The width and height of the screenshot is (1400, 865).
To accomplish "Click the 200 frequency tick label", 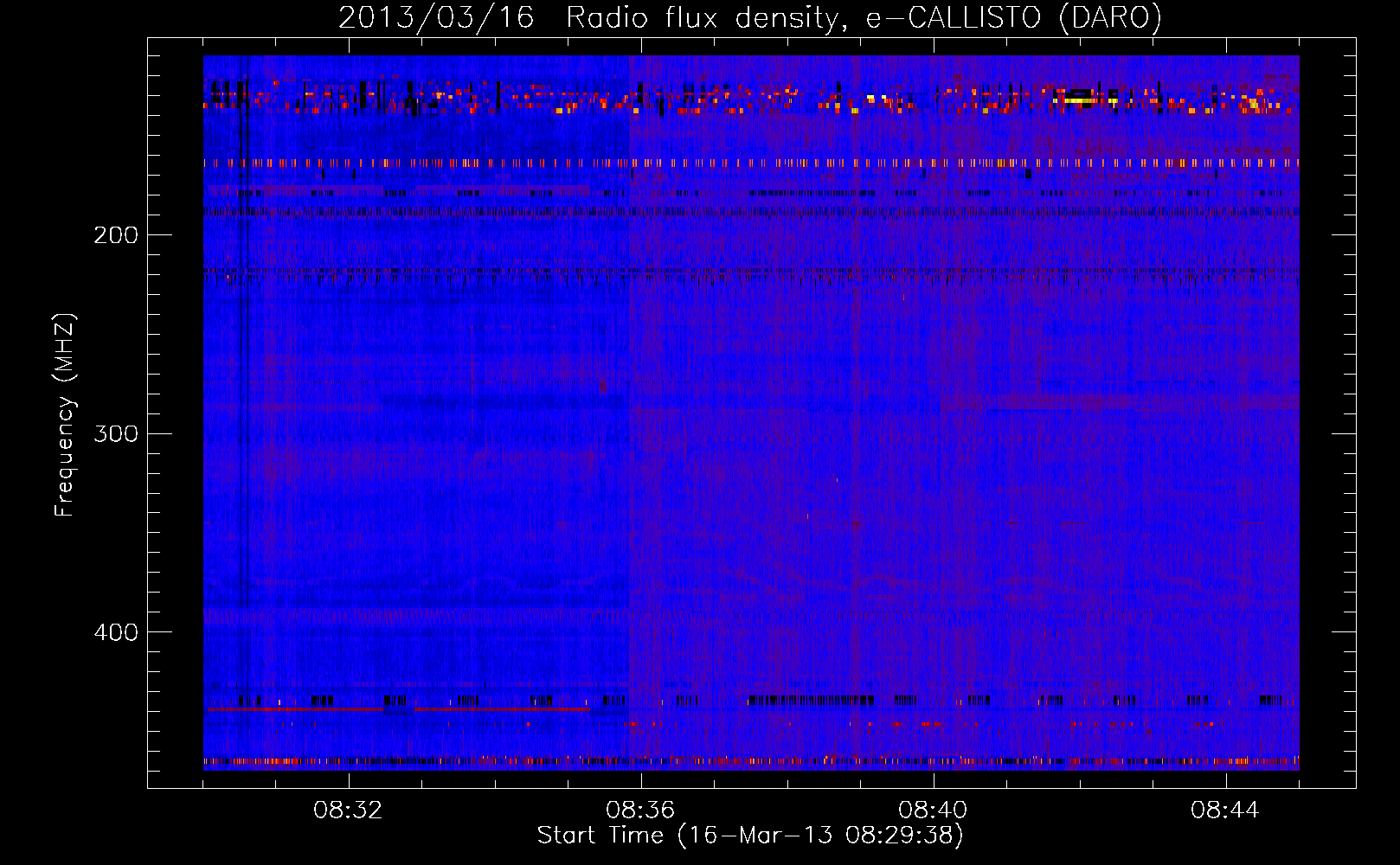I will 115,235.
